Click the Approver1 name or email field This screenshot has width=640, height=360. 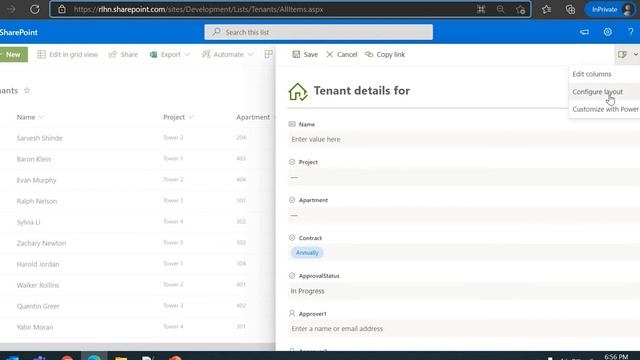464,329
